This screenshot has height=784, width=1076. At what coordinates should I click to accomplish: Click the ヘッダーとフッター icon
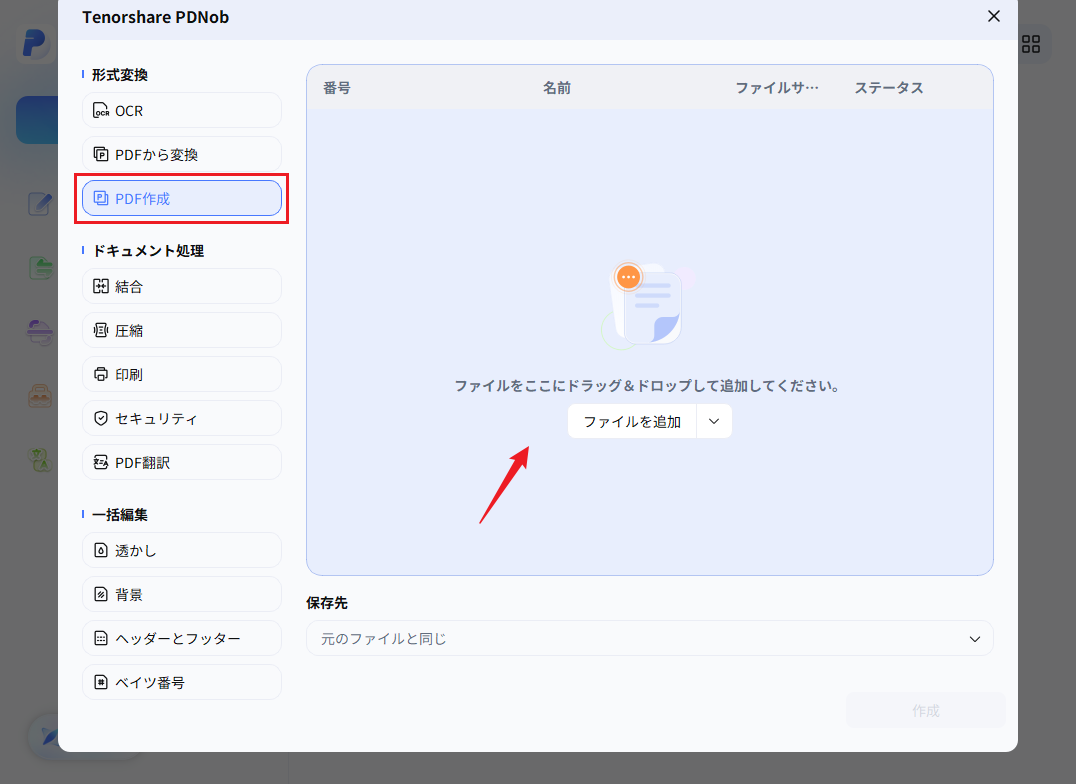pyautogui.click(x=101, y=638)
